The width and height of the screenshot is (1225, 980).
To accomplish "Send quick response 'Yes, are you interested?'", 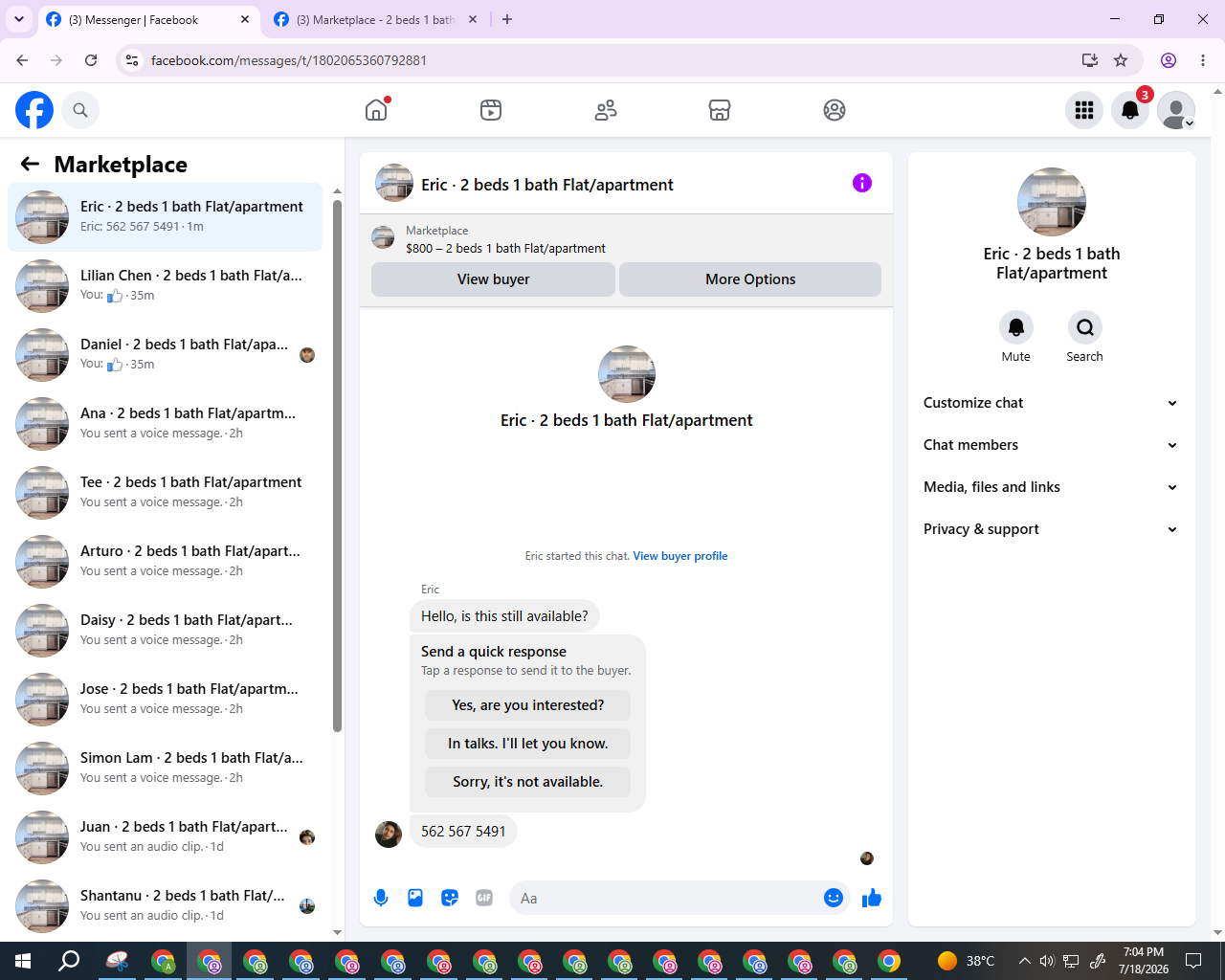I will coord(528,705).
